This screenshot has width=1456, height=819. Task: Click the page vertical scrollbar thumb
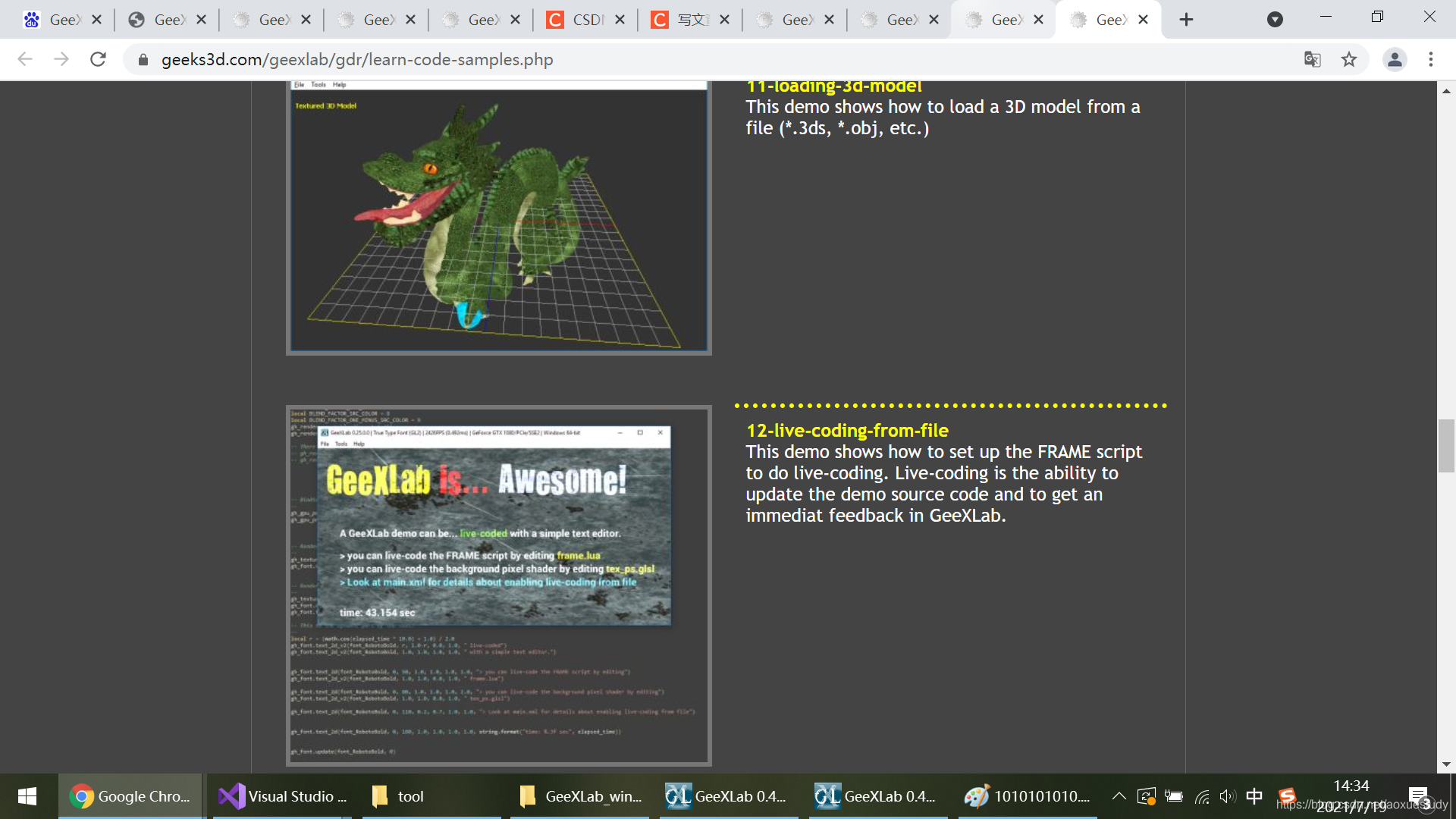pos(1446,445)
